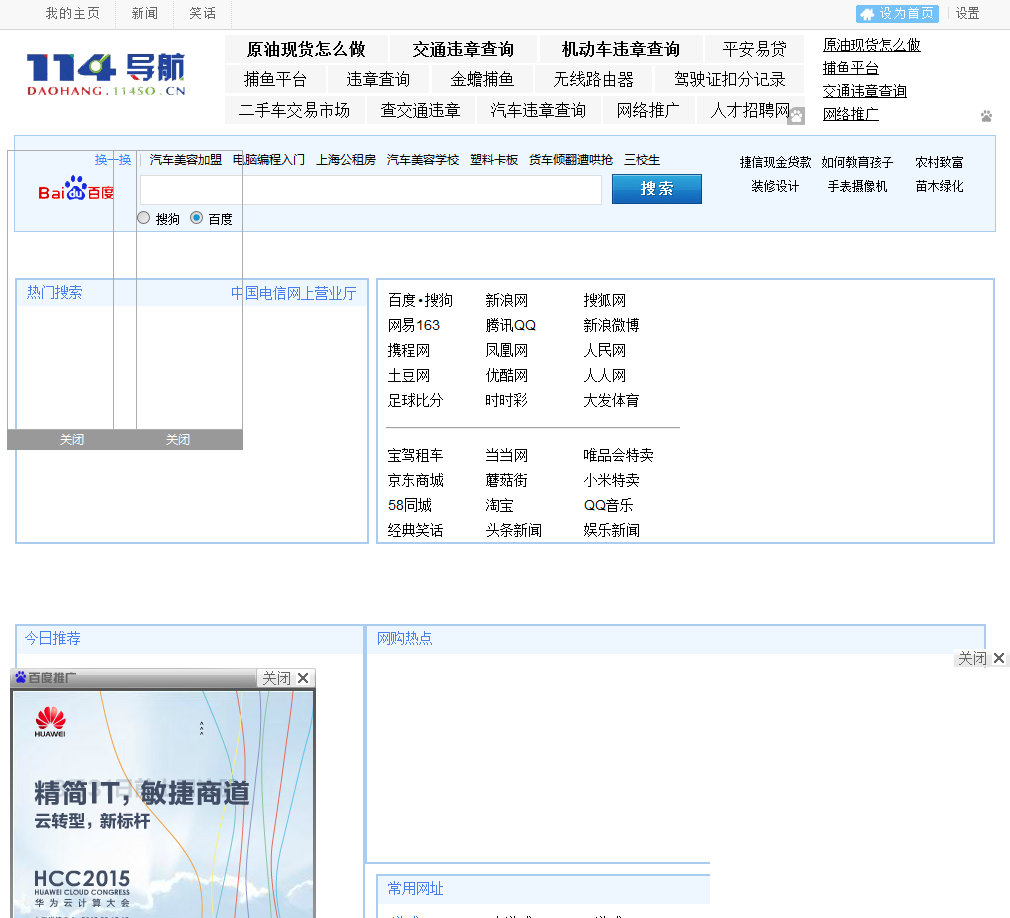Open the 机动车违章查询 link

(620, 50)
